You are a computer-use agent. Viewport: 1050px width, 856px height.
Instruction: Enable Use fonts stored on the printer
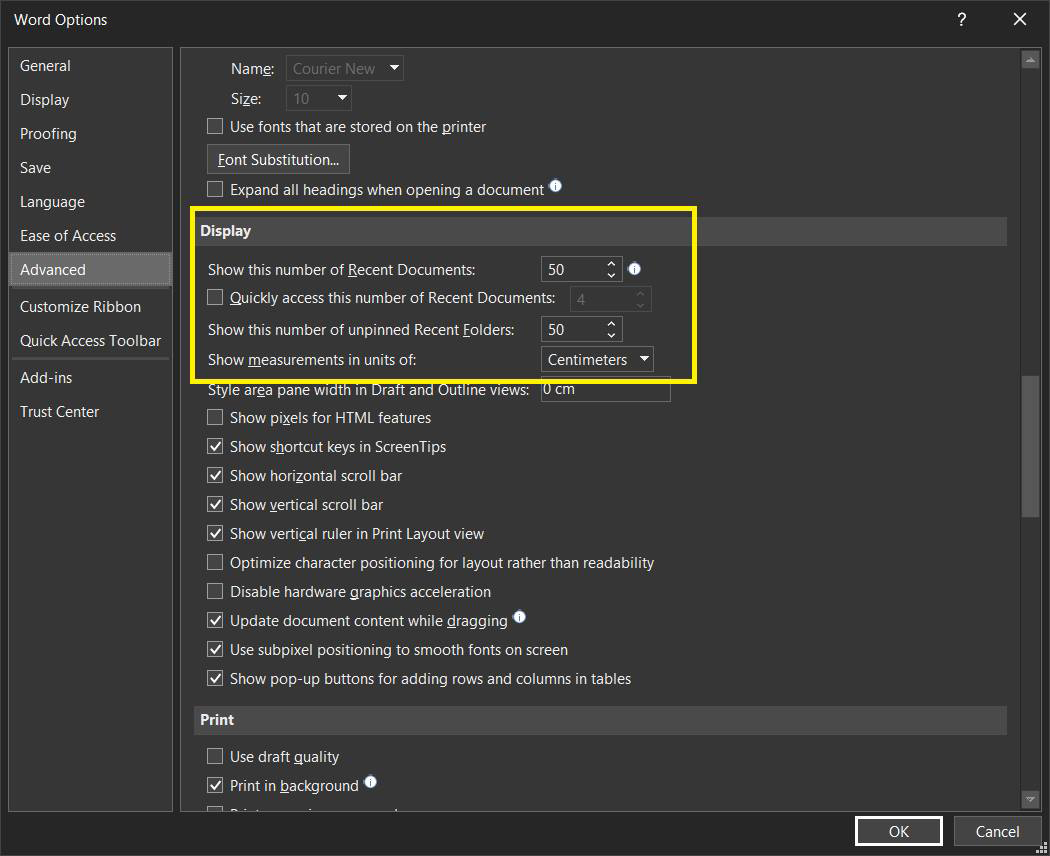215,127
